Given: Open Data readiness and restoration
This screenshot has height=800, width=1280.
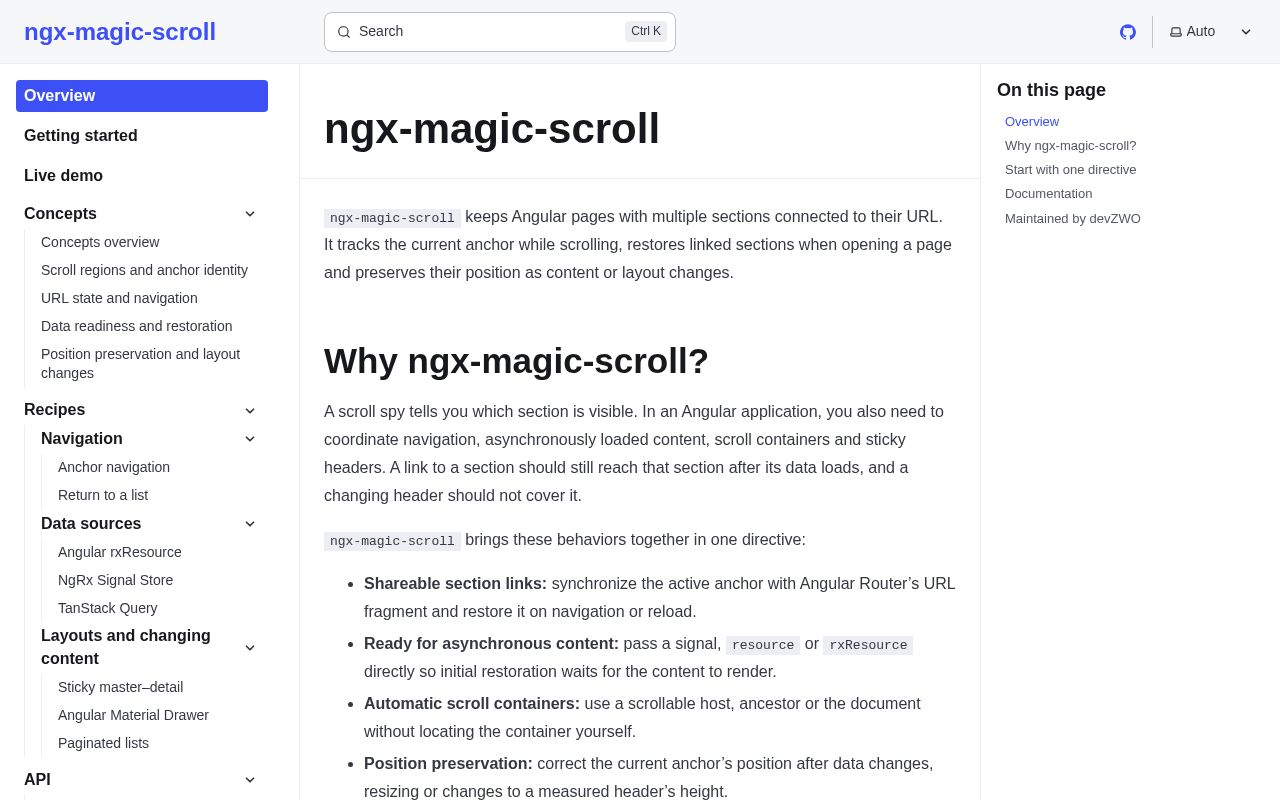Looking at the screenshot, I should click(x=136, y=326).
